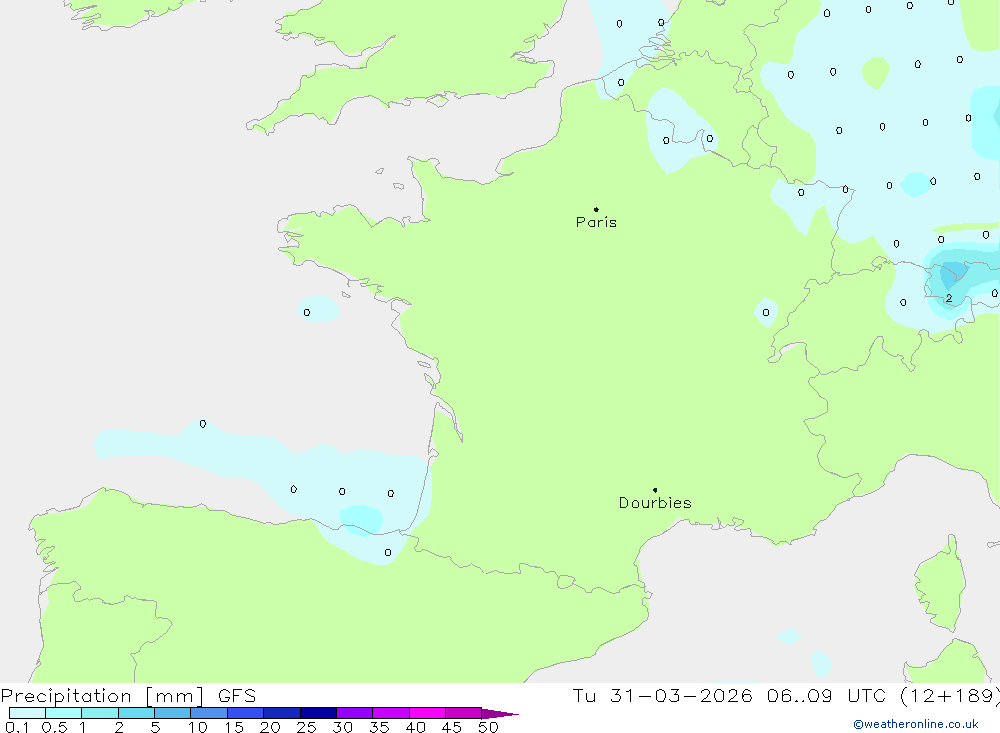Click the "40" legend value
Viewport: 1000px width, 733px height.
tap(416, 727)
